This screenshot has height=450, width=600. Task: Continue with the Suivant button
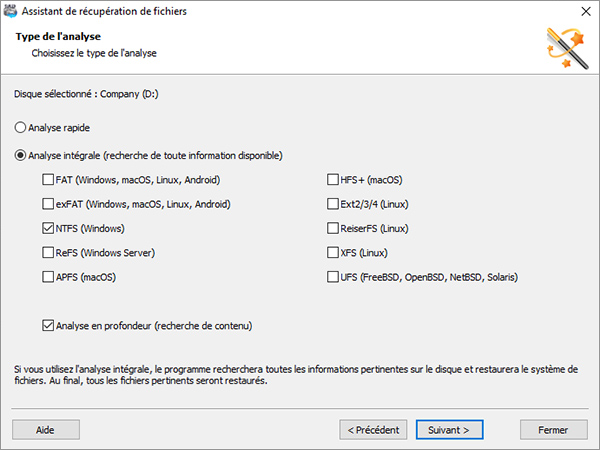450,430
